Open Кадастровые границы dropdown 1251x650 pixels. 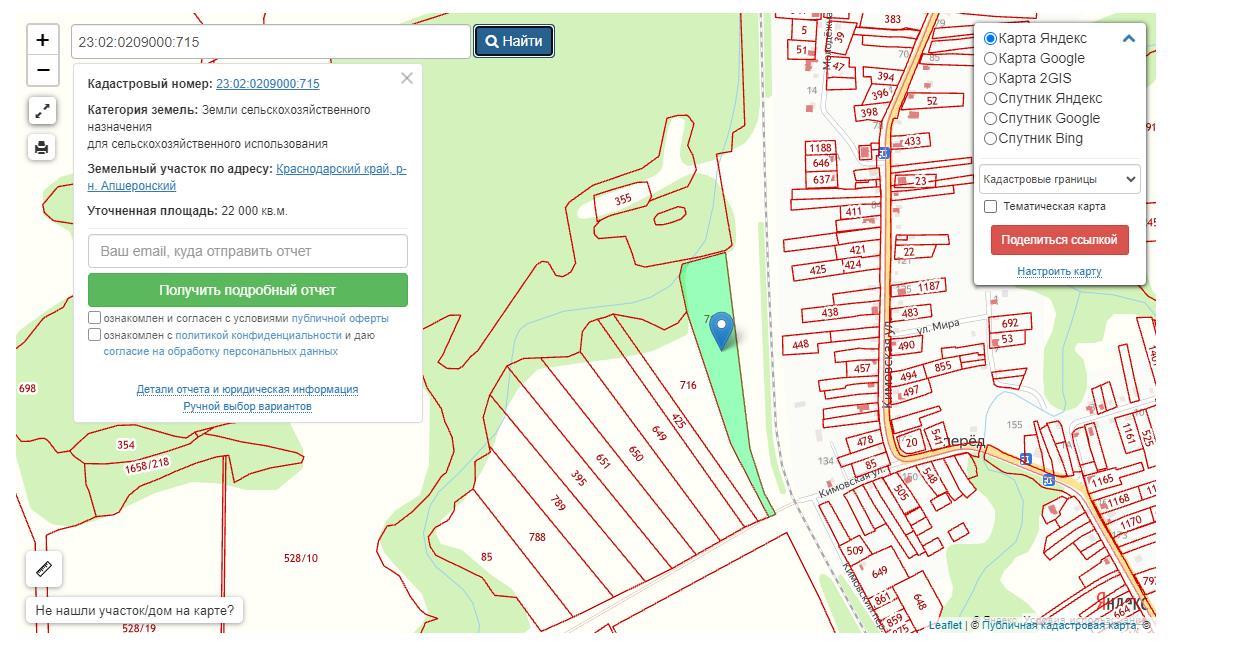[1059, 180]
